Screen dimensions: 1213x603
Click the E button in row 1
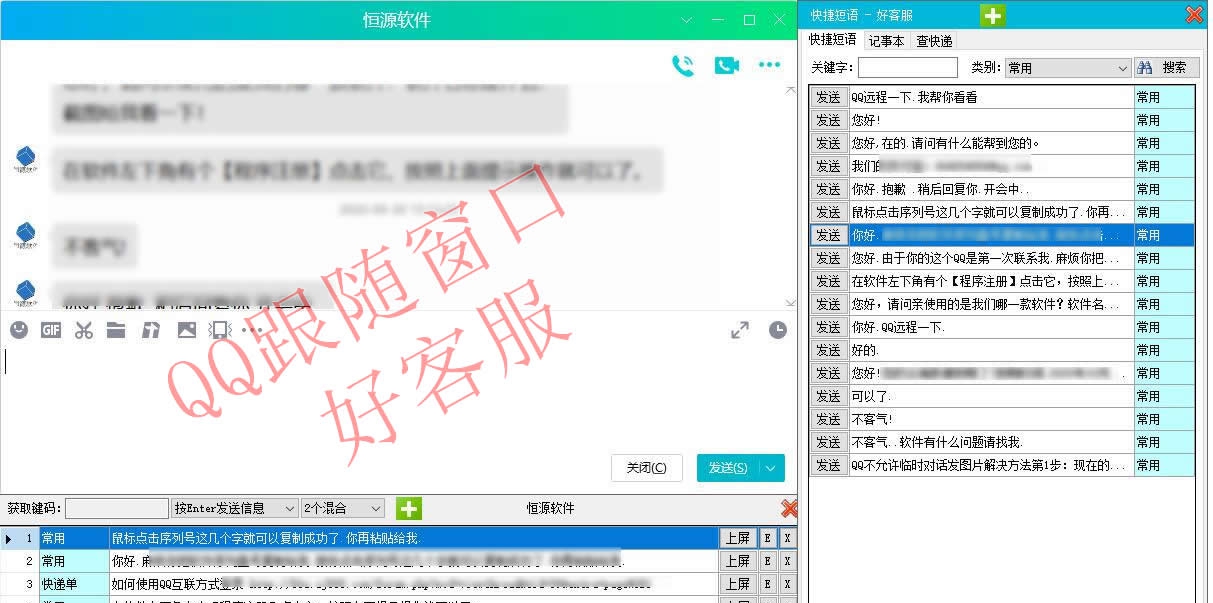(768, 538)
